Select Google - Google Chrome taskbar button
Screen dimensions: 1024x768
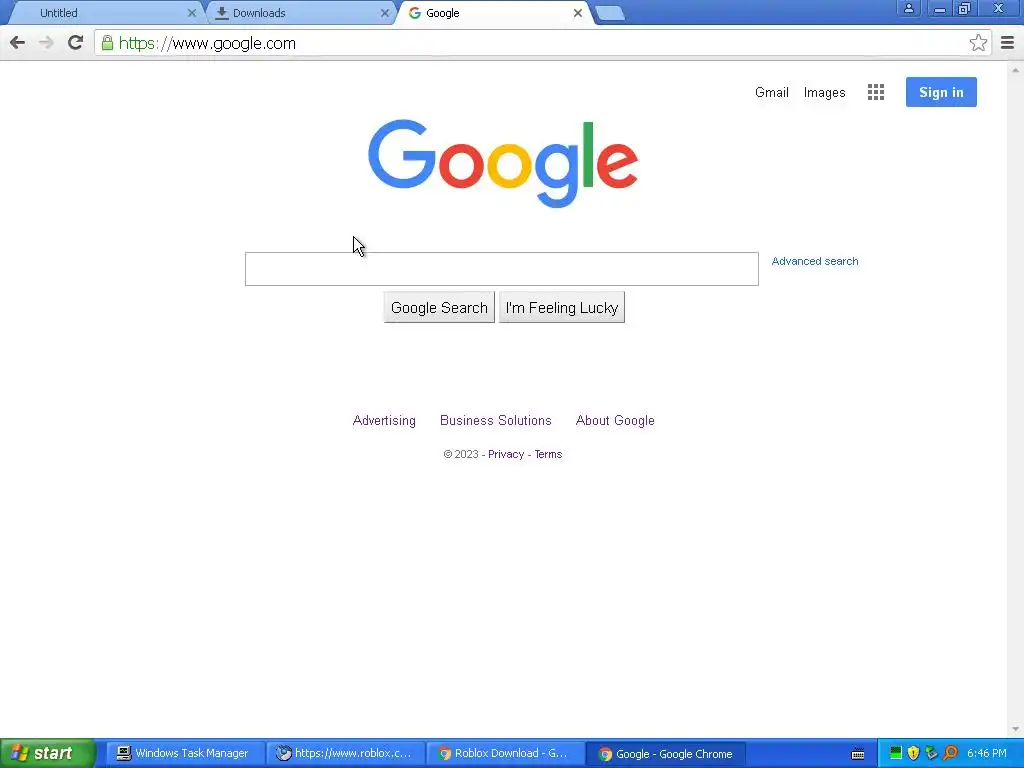(665, 754)
